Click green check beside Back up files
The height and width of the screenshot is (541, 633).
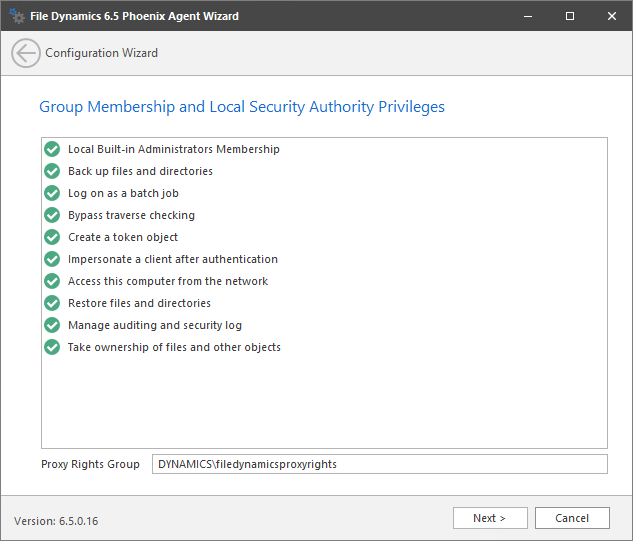point(53,171)
